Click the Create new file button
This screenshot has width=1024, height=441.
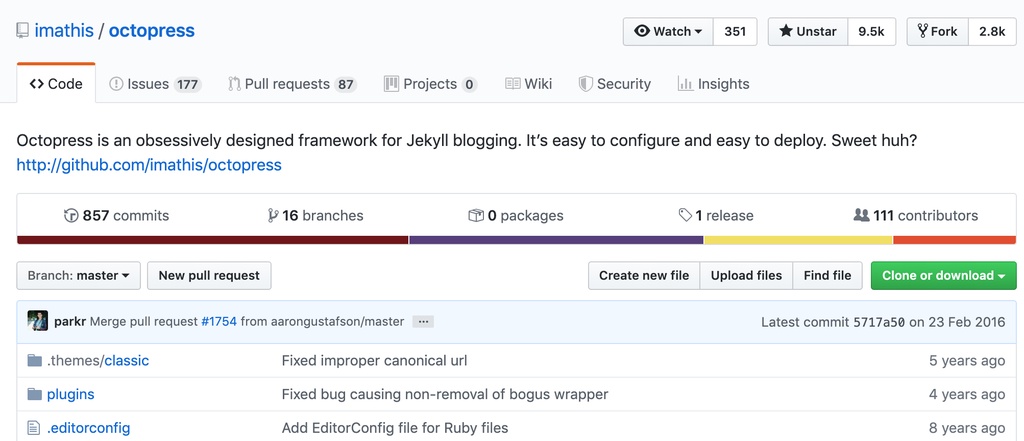[x=643, y=276]
